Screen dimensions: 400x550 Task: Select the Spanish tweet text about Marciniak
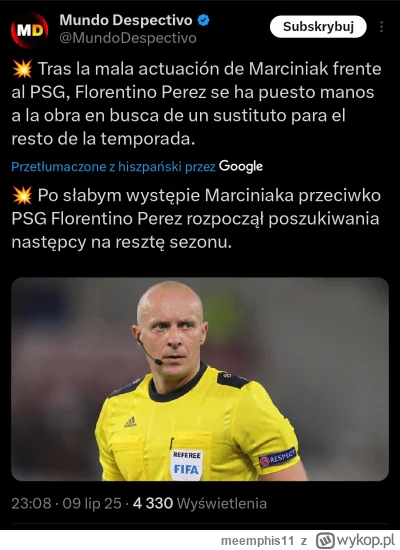pos(196,104)
